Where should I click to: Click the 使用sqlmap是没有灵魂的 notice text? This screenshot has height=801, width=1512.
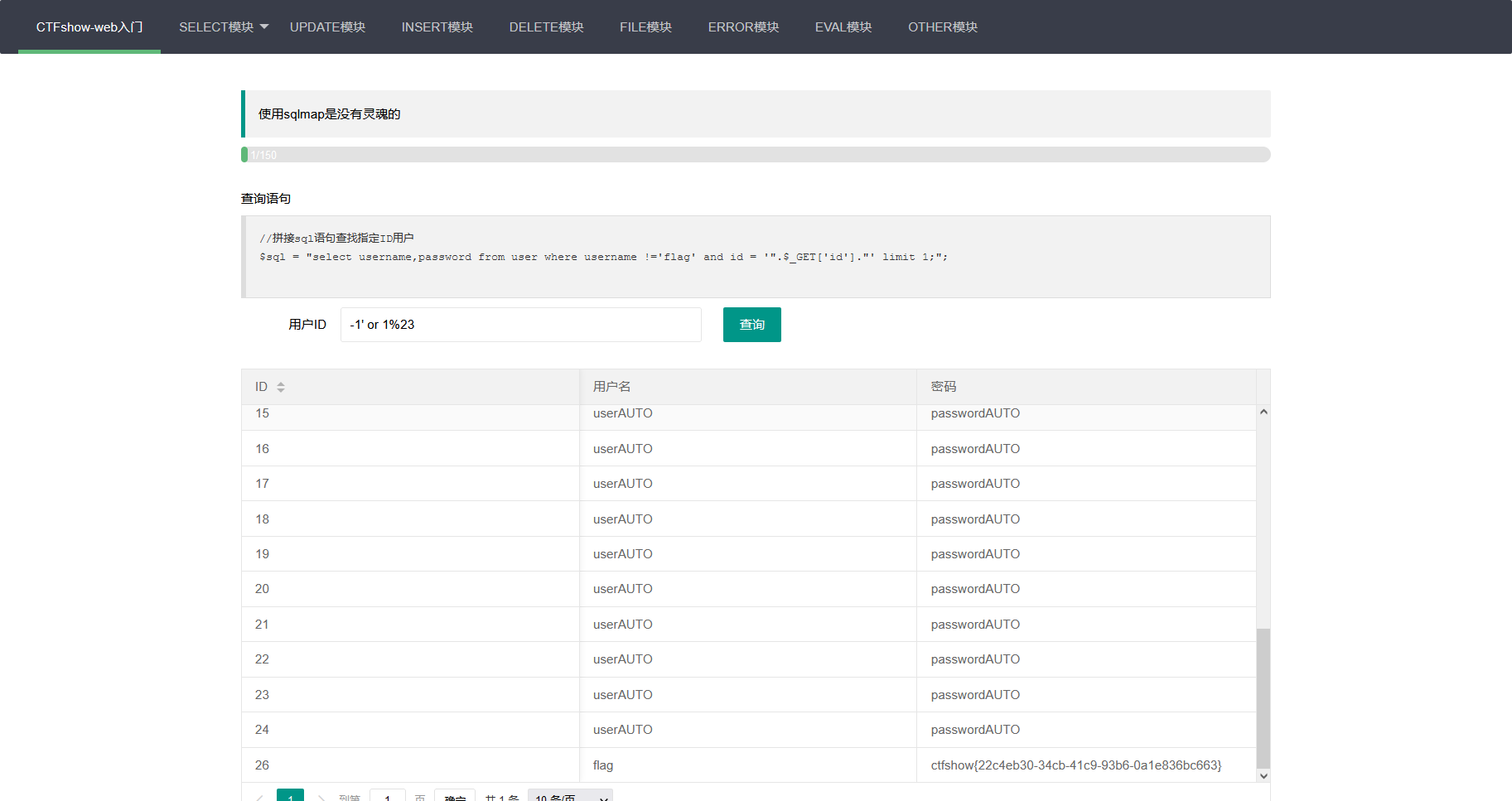point(330,114)
